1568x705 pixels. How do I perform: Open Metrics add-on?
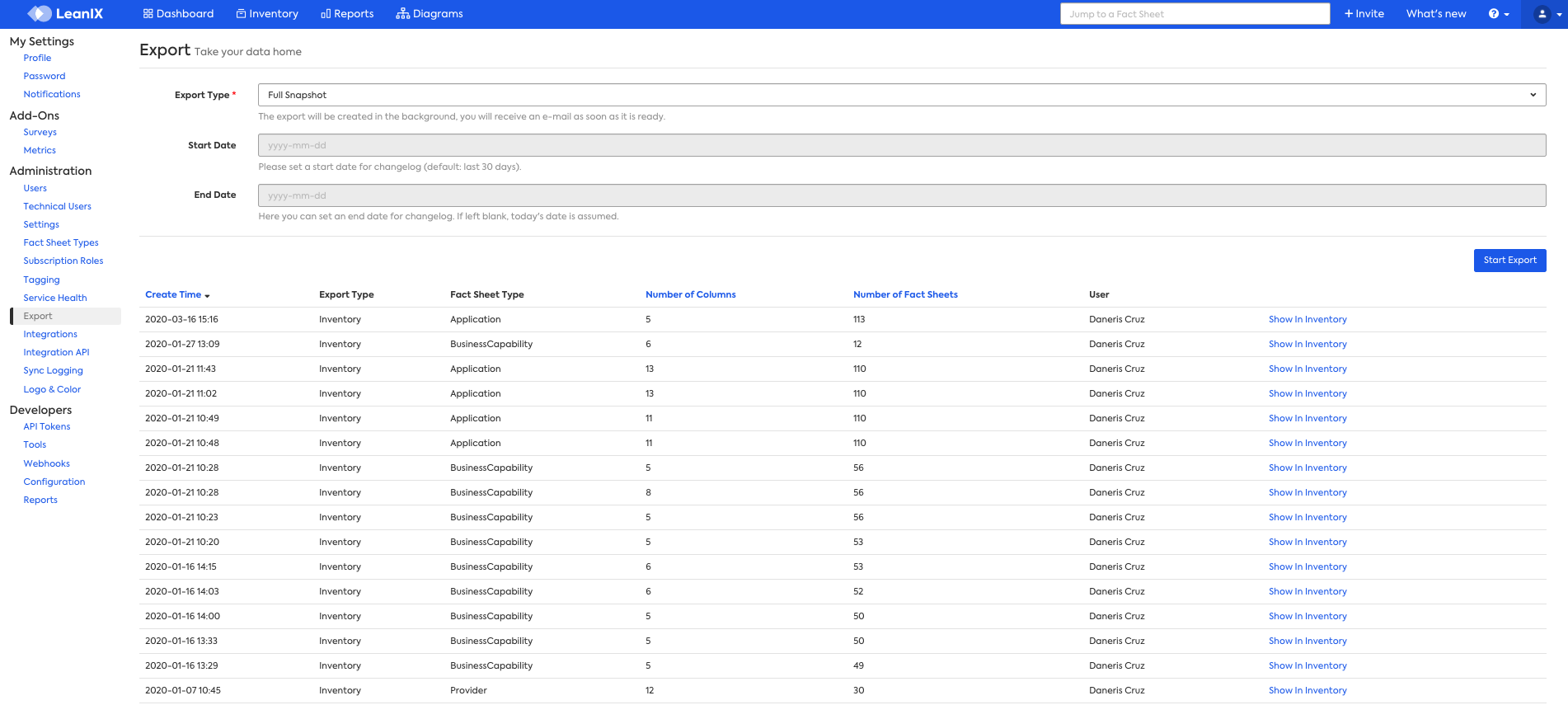(40, 150)
